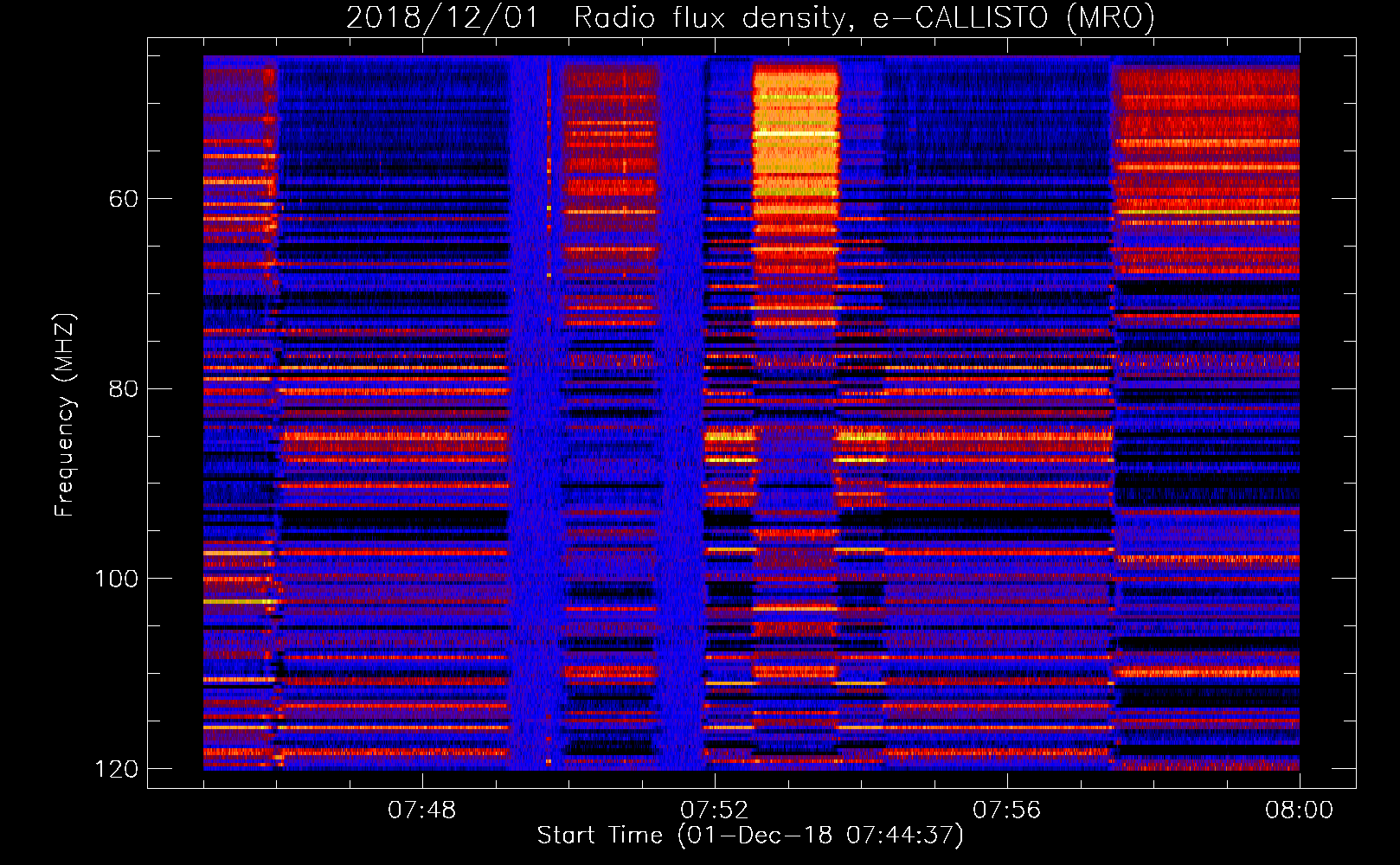Select the "Frequency (MHZ)" y-axis label
The width and height of the screenshot is (1400, 865).
(64, 415)
